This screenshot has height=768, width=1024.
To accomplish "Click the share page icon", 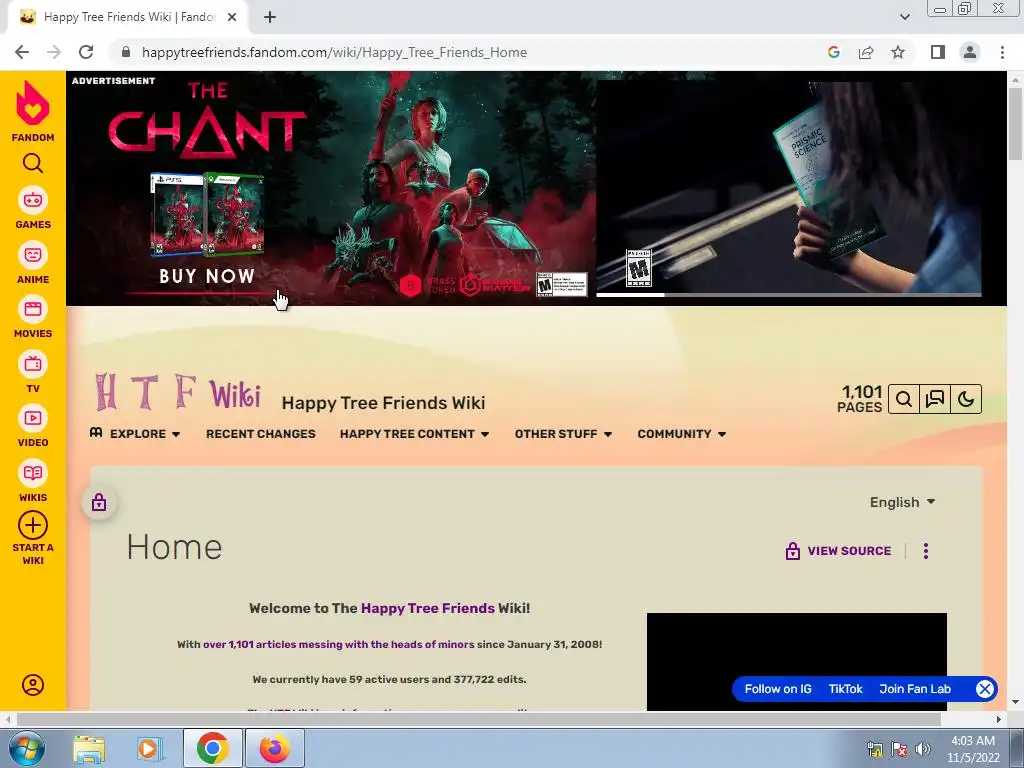I will (x=866, y=52).
